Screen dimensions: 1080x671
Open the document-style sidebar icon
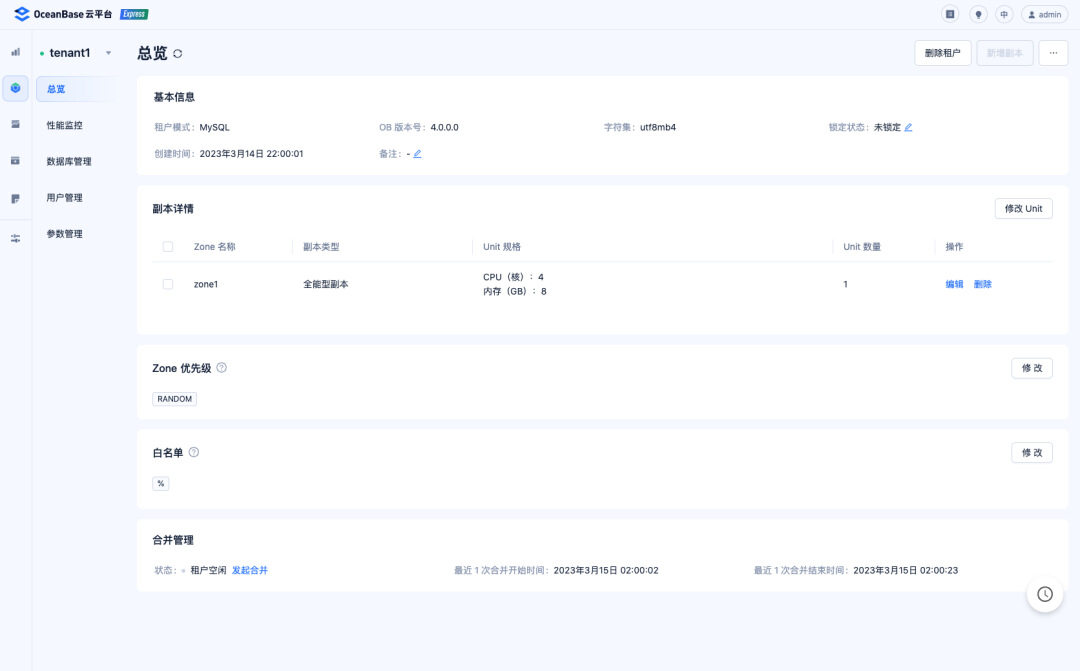pyautogui.click(x=15, y=198)
